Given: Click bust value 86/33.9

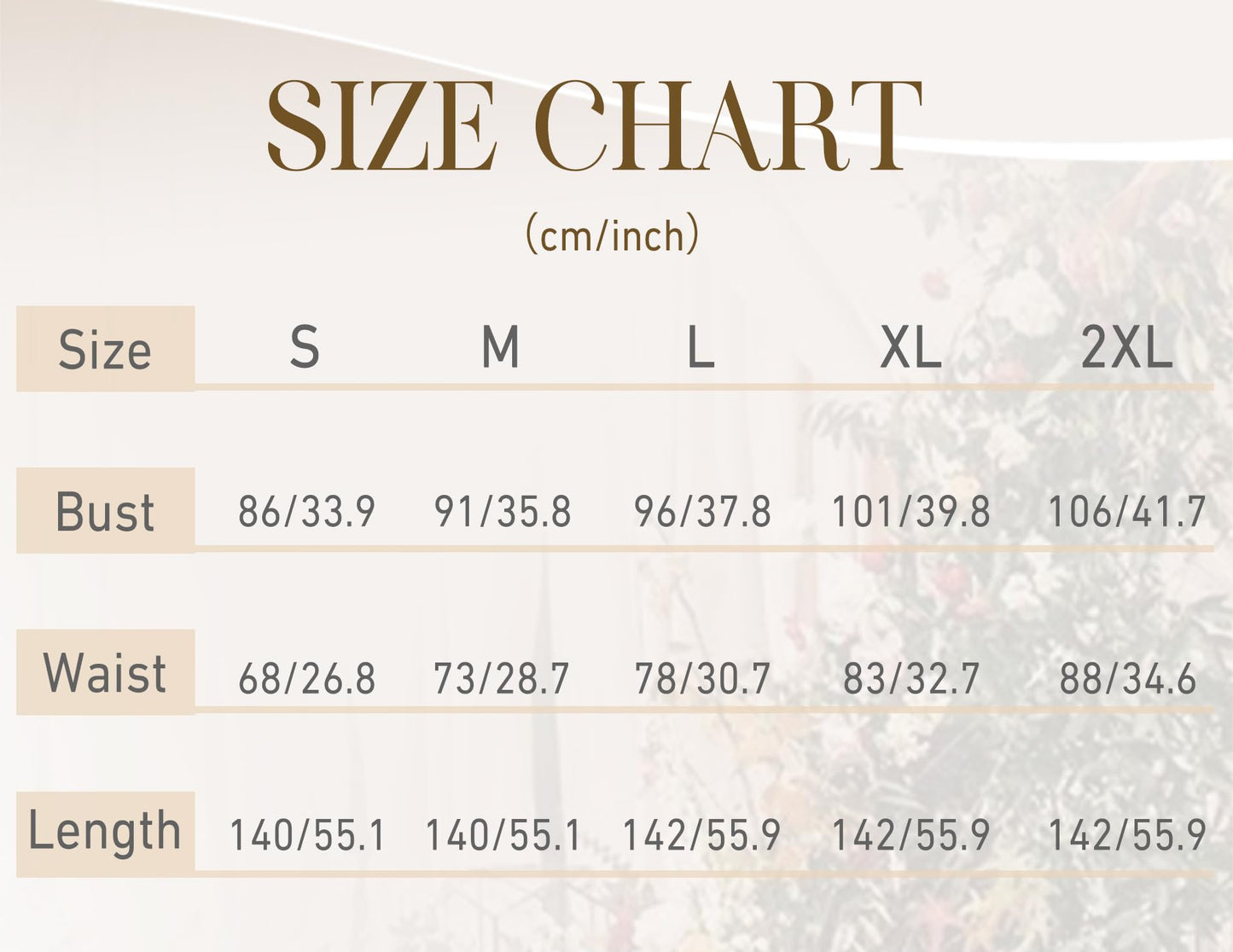Looking at the screenshot, I should (x=306, y=512).
